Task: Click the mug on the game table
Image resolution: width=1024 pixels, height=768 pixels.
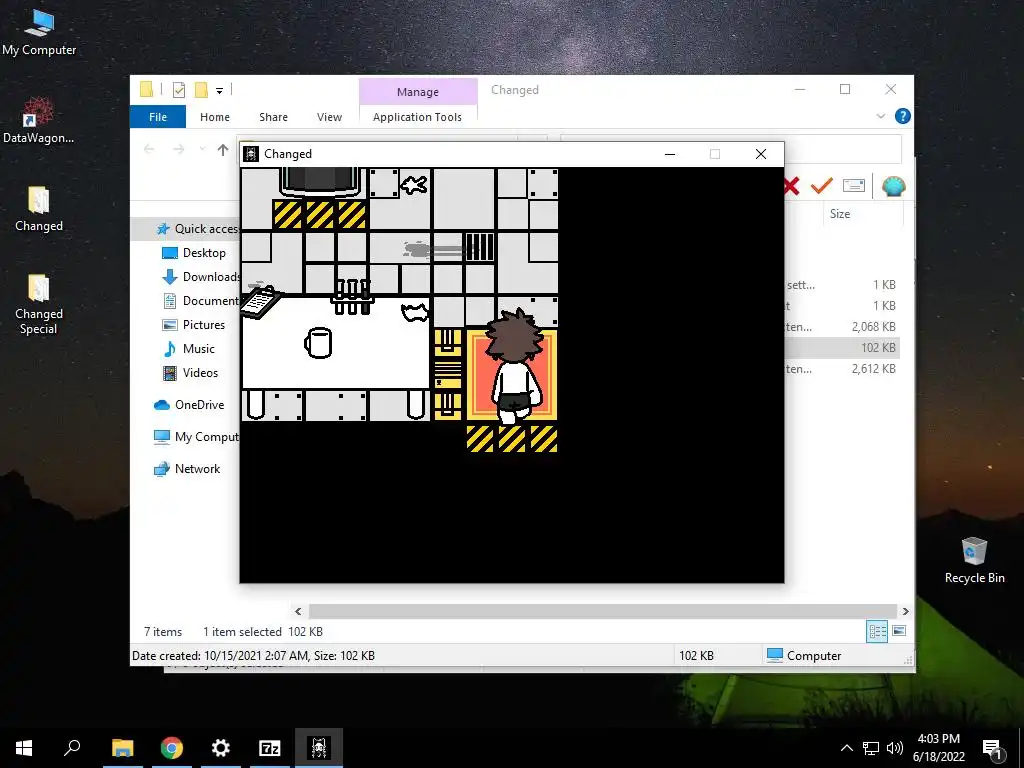Action: 318,343
